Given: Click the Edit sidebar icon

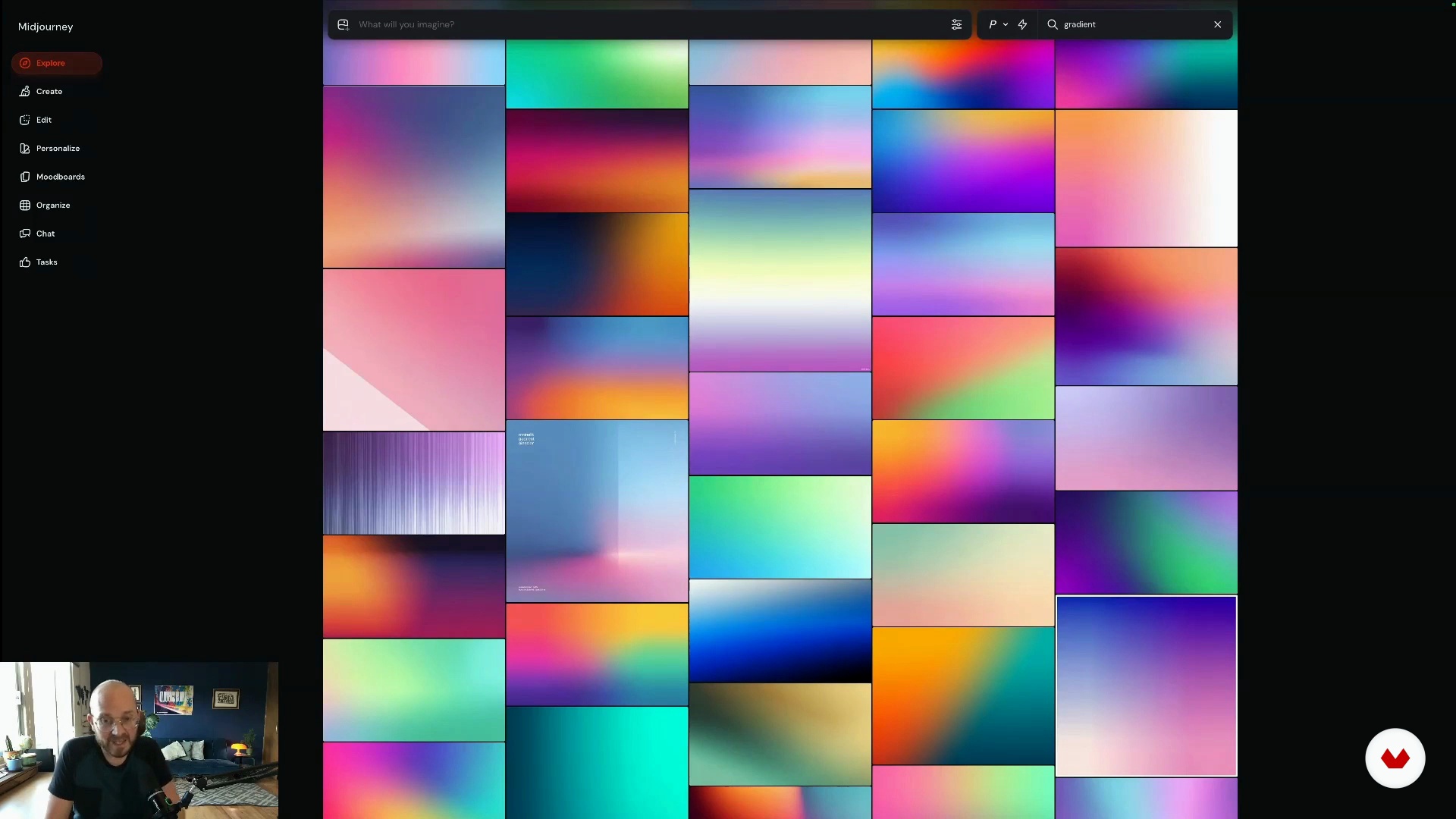Looking at the screenshot, I should pos(25,120).
